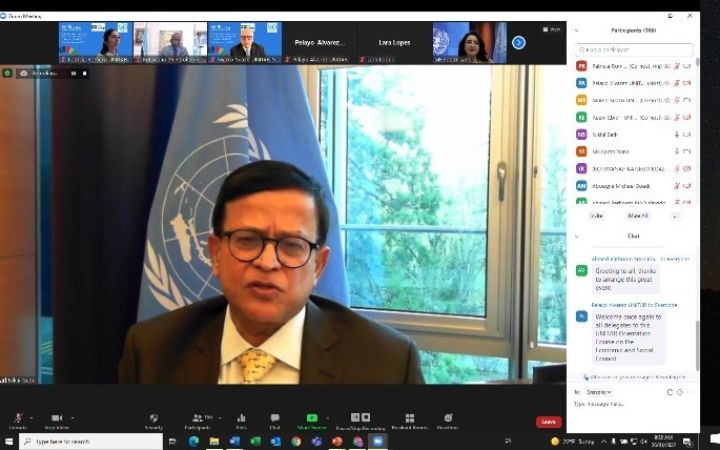Click the Unmute microphone icon in Zoom toolbar
This screenshot has height=450, width=720.
pyautogui.click(x=18, y=417)
